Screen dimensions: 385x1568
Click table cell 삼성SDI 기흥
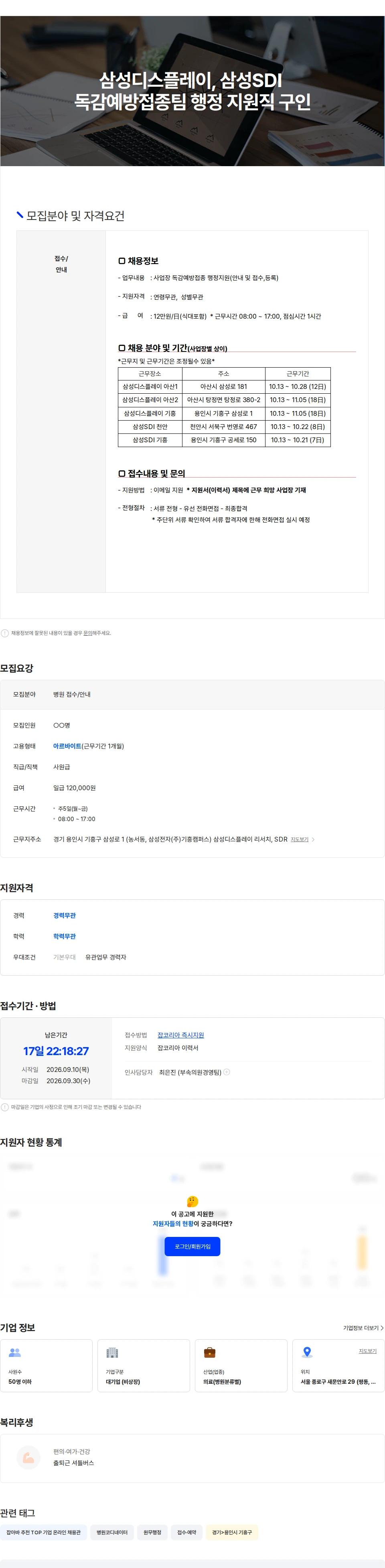(x=150, y=440)
